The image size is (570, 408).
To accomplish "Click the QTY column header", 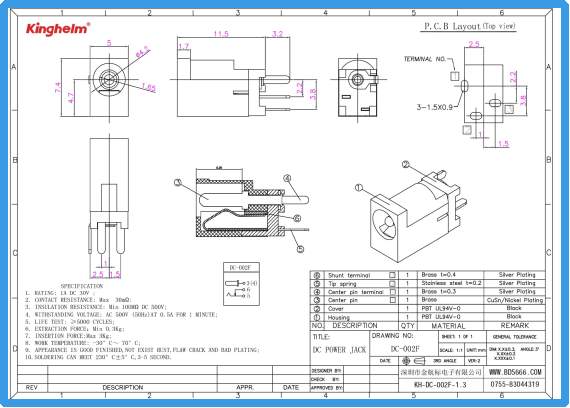I will pos(408,326).
